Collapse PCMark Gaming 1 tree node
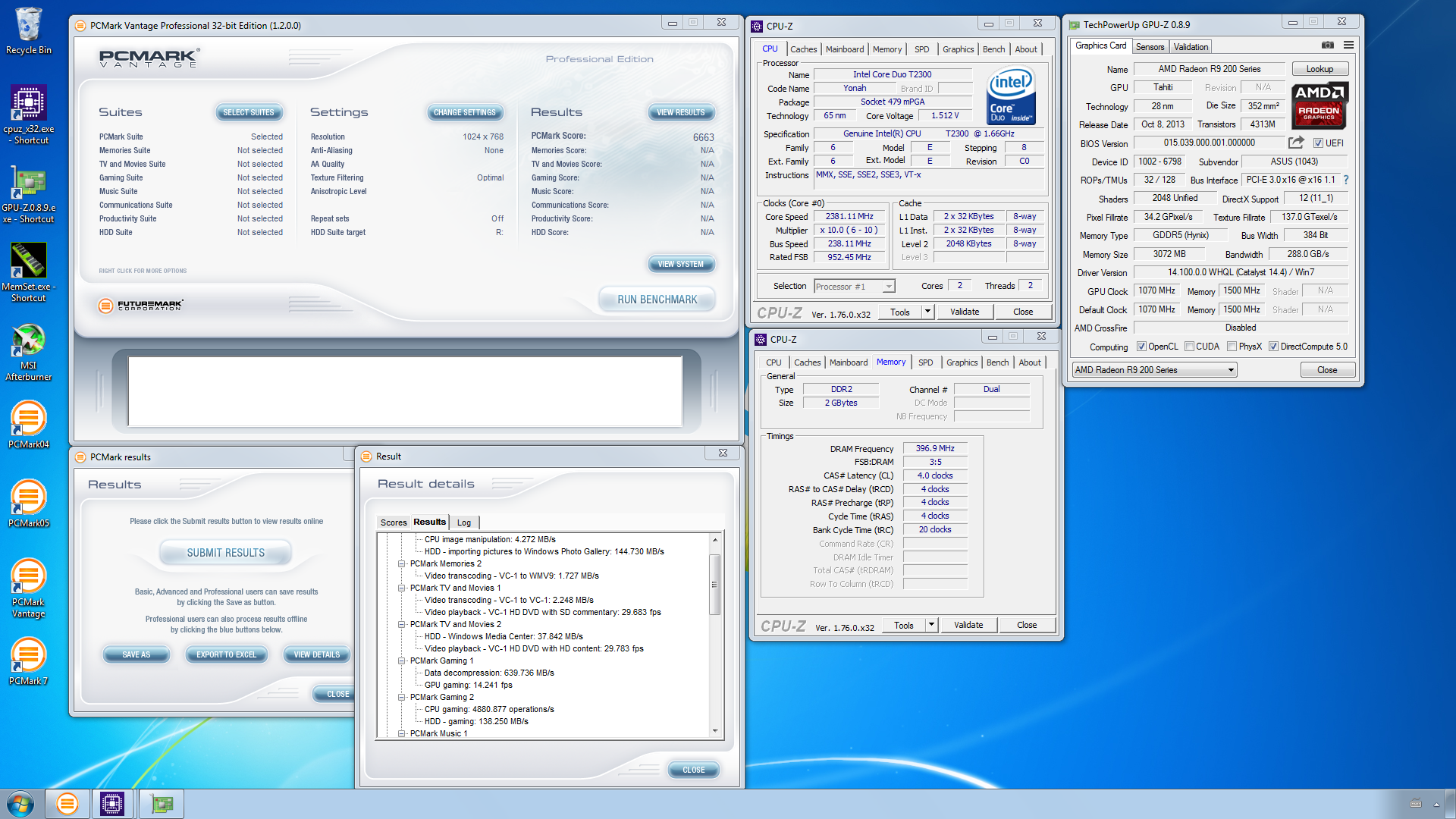 pos(402,661)
